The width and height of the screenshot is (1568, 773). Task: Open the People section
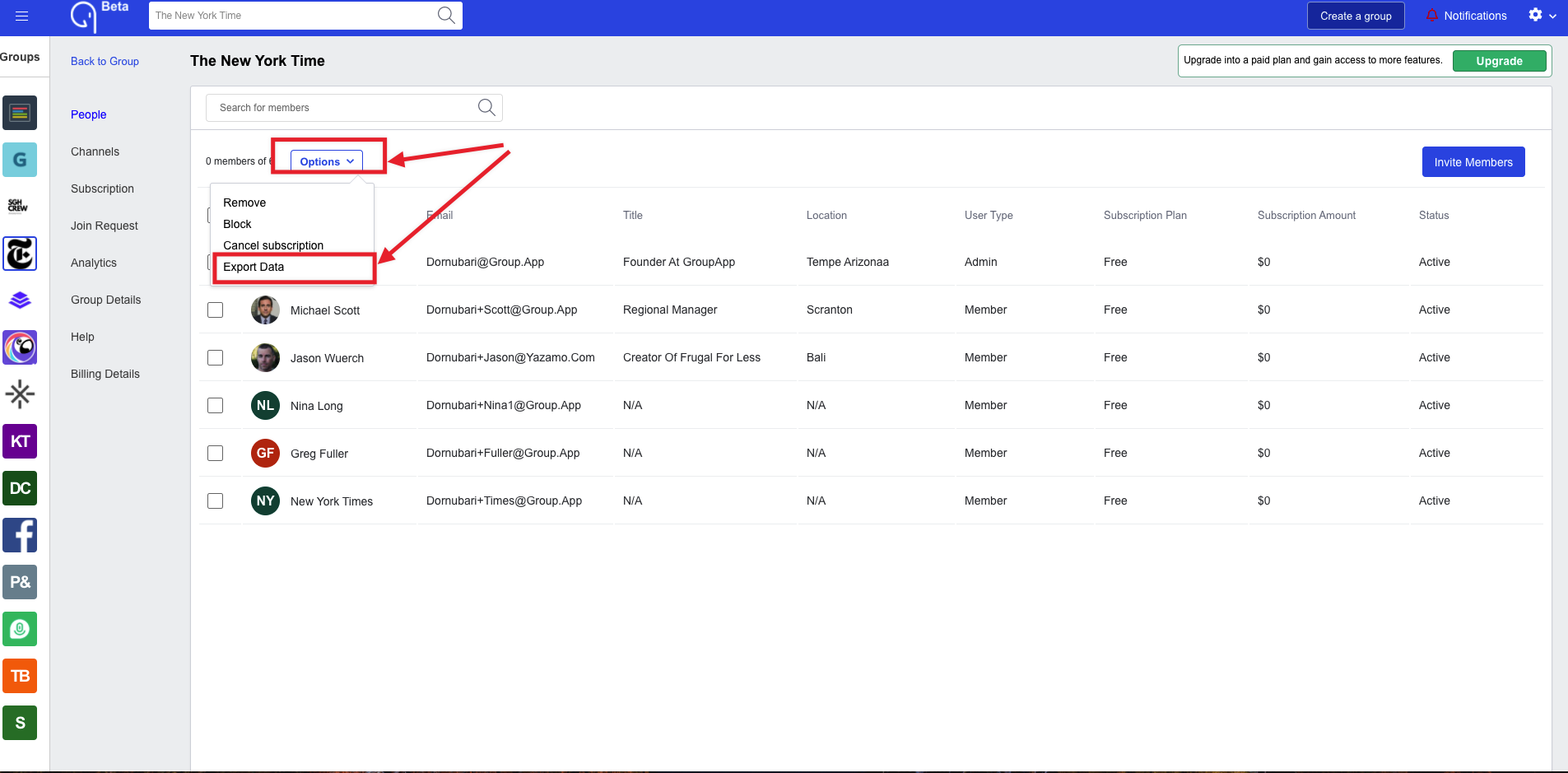point(89,114)
